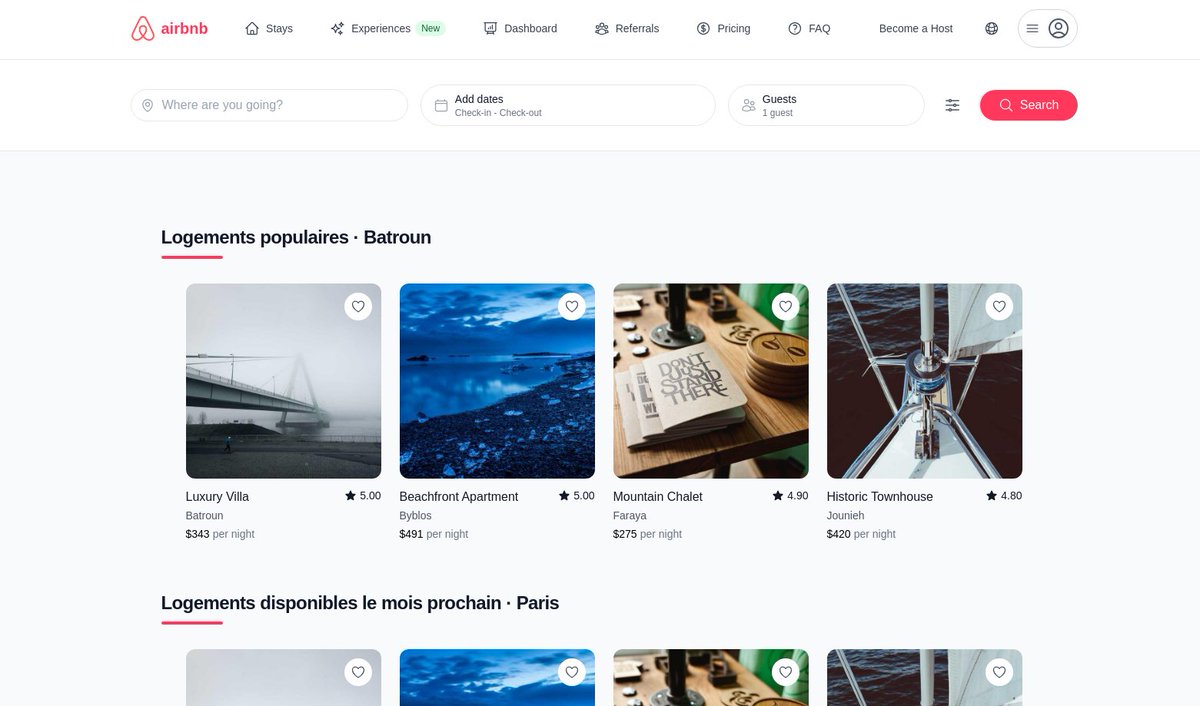Click the Where are you going field

269,105
